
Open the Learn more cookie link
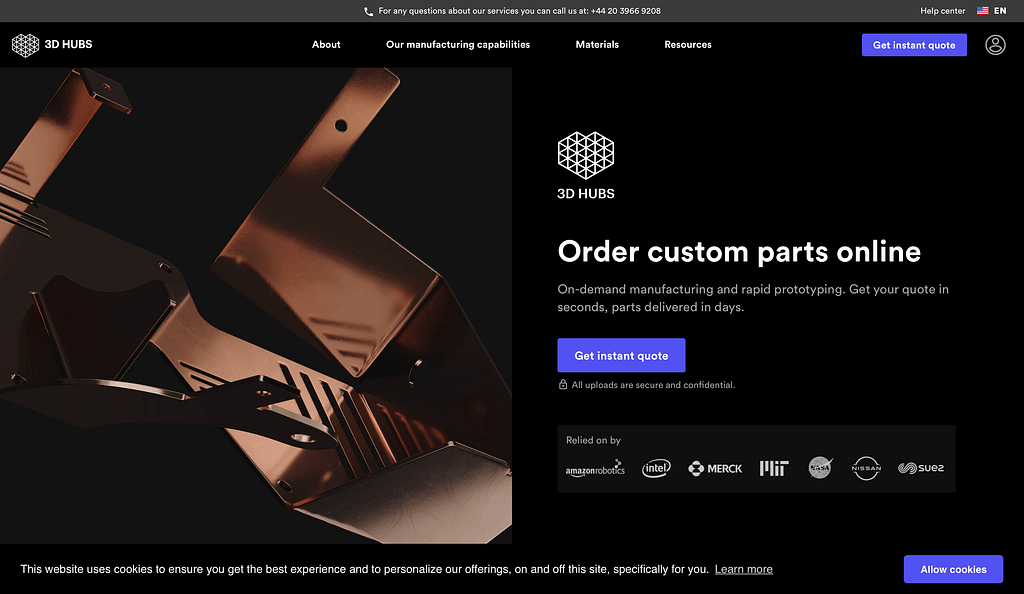(743, 569)
